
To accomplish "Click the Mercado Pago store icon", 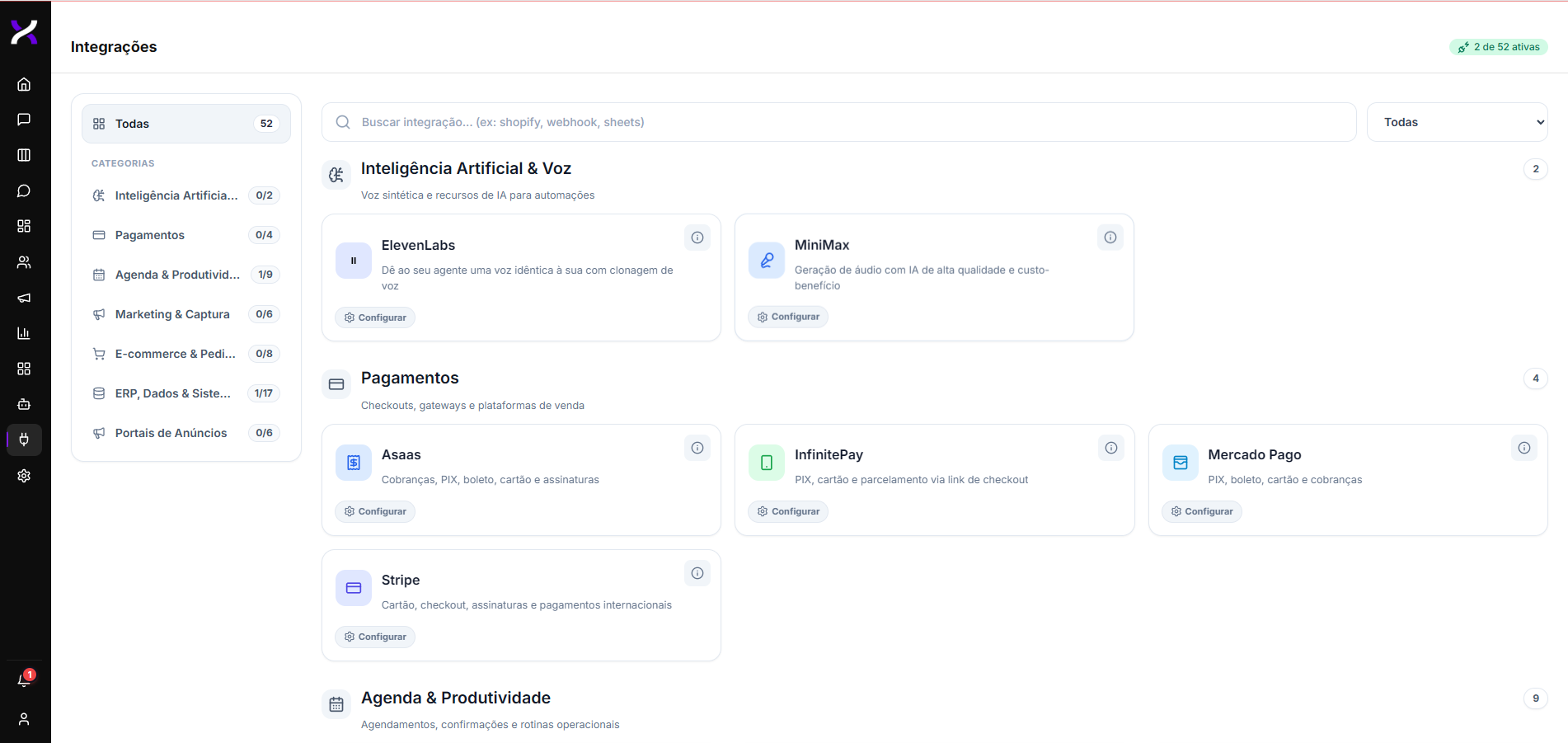I will [x=1181, y=463].
